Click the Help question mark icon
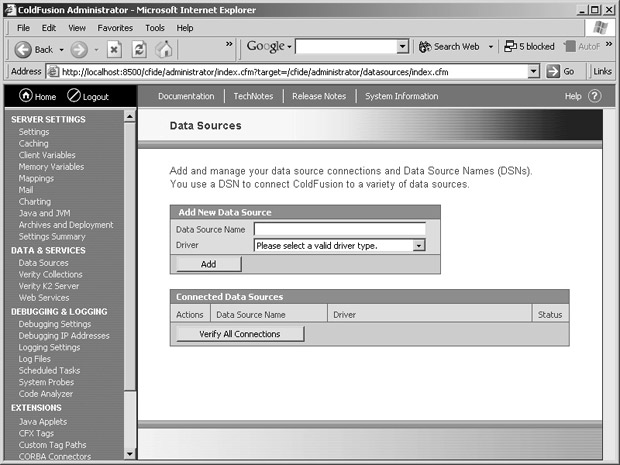620x465 pixels. point(594,96)
